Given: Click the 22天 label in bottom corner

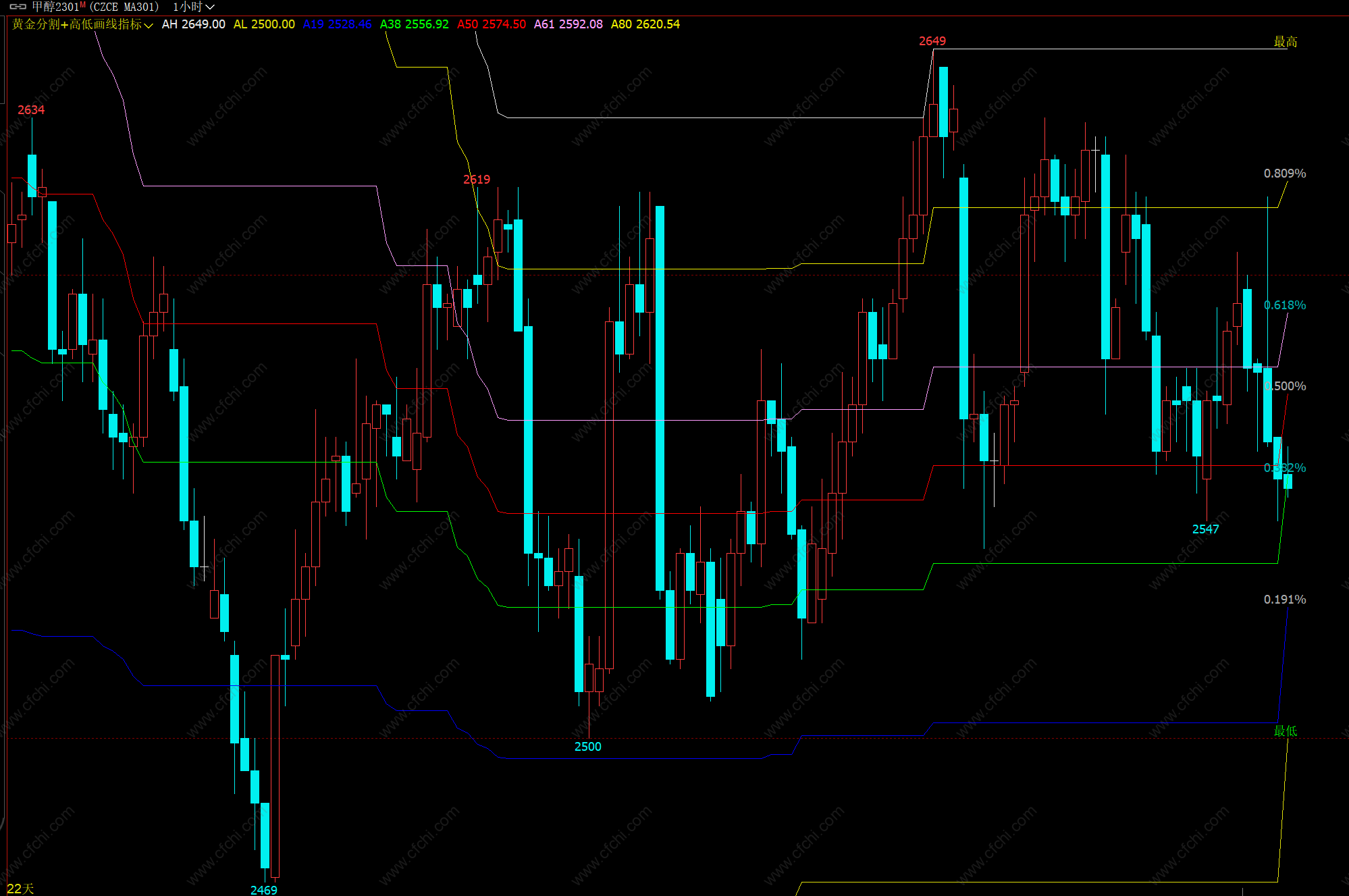Looking at the screenshot, I should tap(20, 889).
